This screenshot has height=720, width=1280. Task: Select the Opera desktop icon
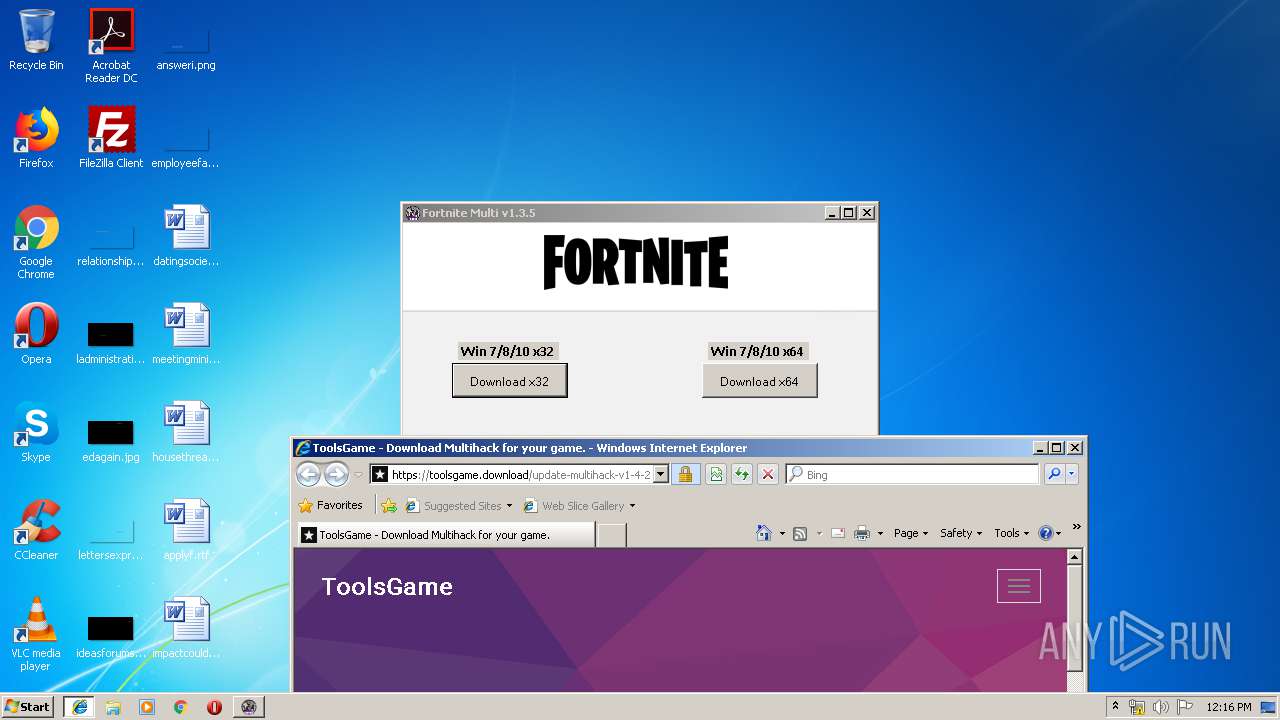36,334
